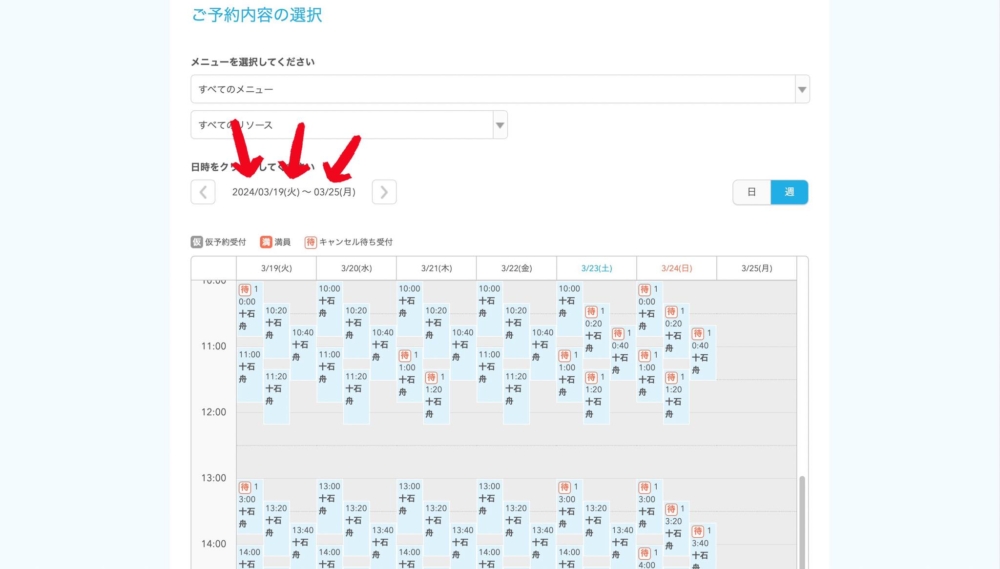This screenshot has width=1000, height=569.
Task: Select the 3/20(水) column header
Action: click(356, 268)
